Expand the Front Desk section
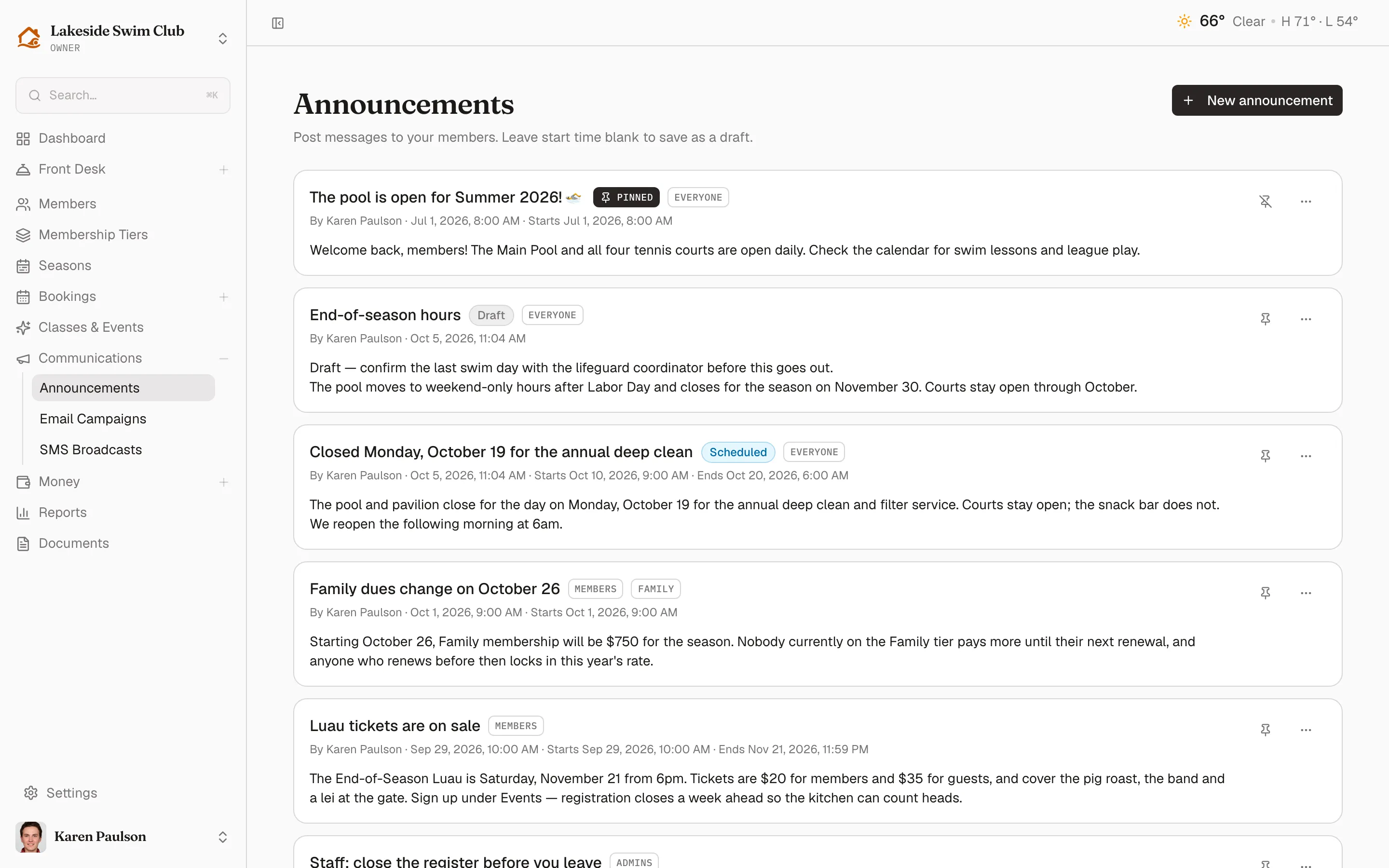The height and width of the screenshot is (868, 1389). click(x=224, y=169)
